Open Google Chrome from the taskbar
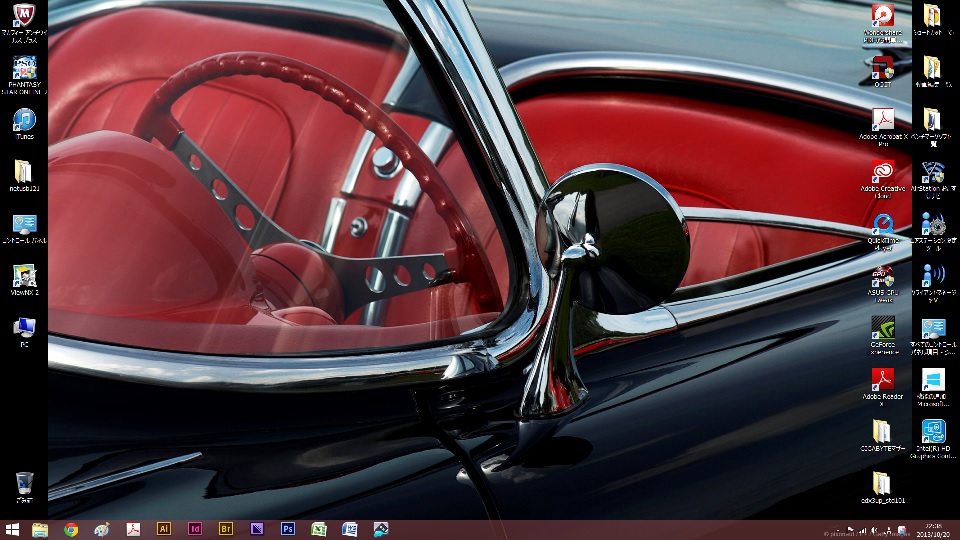Viewport: 960px width, 540px height. point(71,530)
